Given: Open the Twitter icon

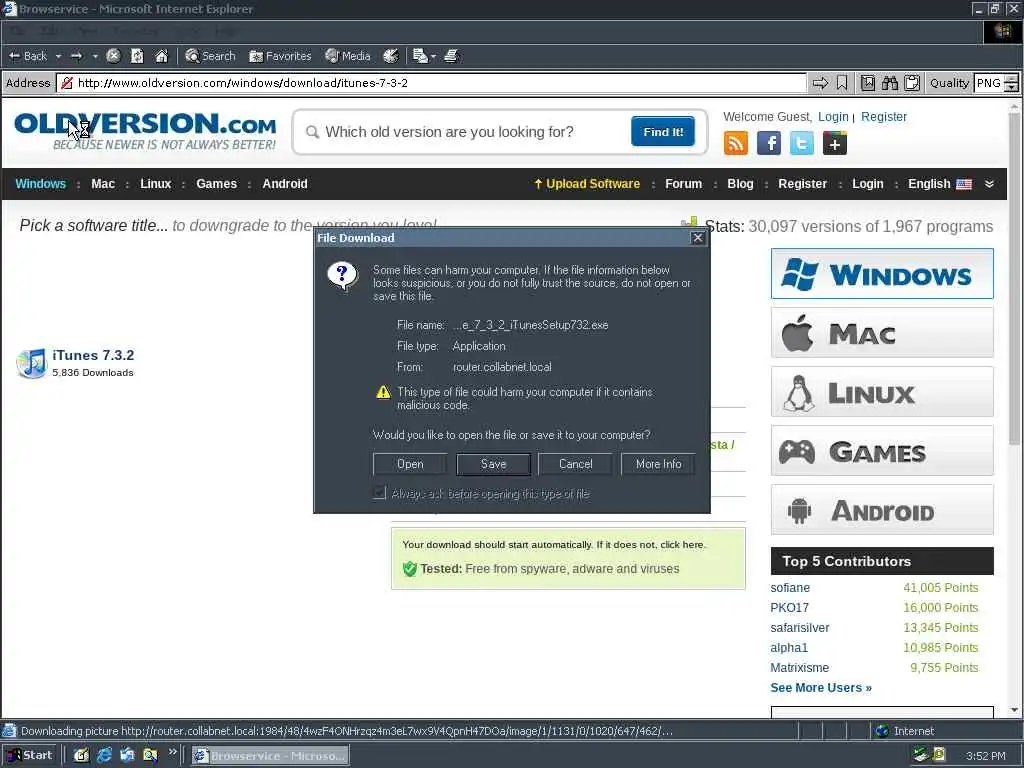Looking at the screenshot, I should (801, 143).
